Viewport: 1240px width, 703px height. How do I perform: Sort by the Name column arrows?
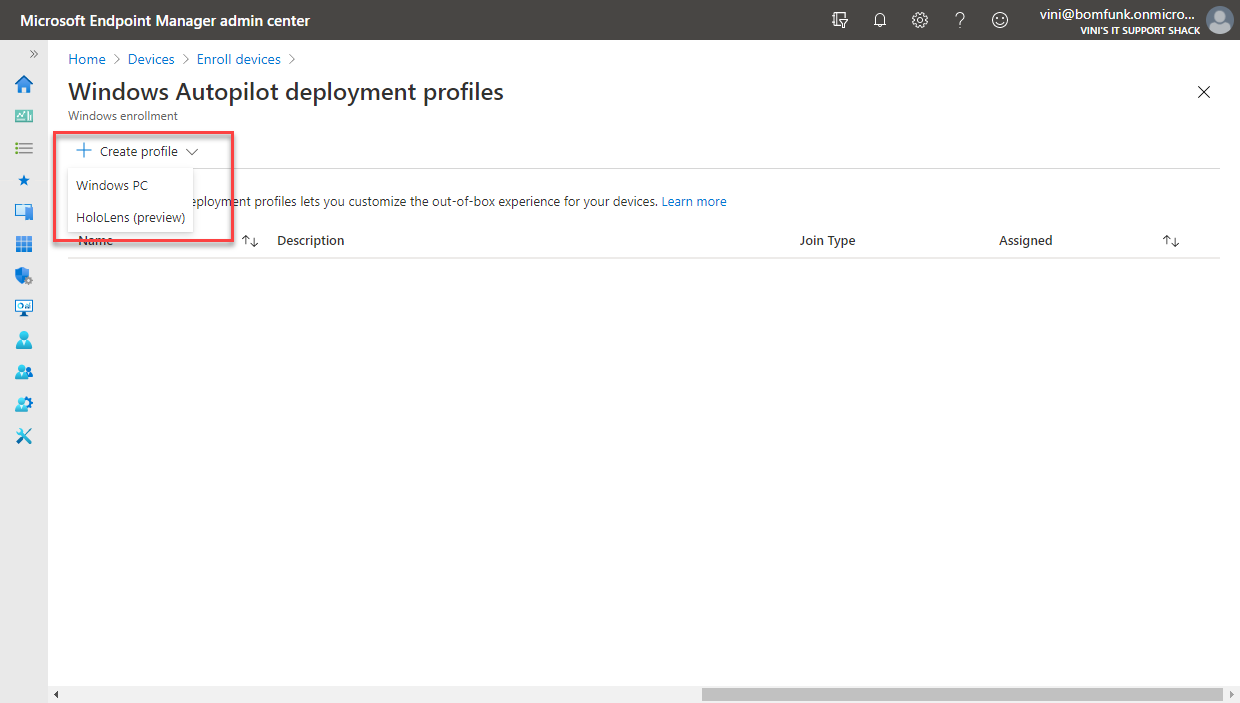[x=250, y=241]
